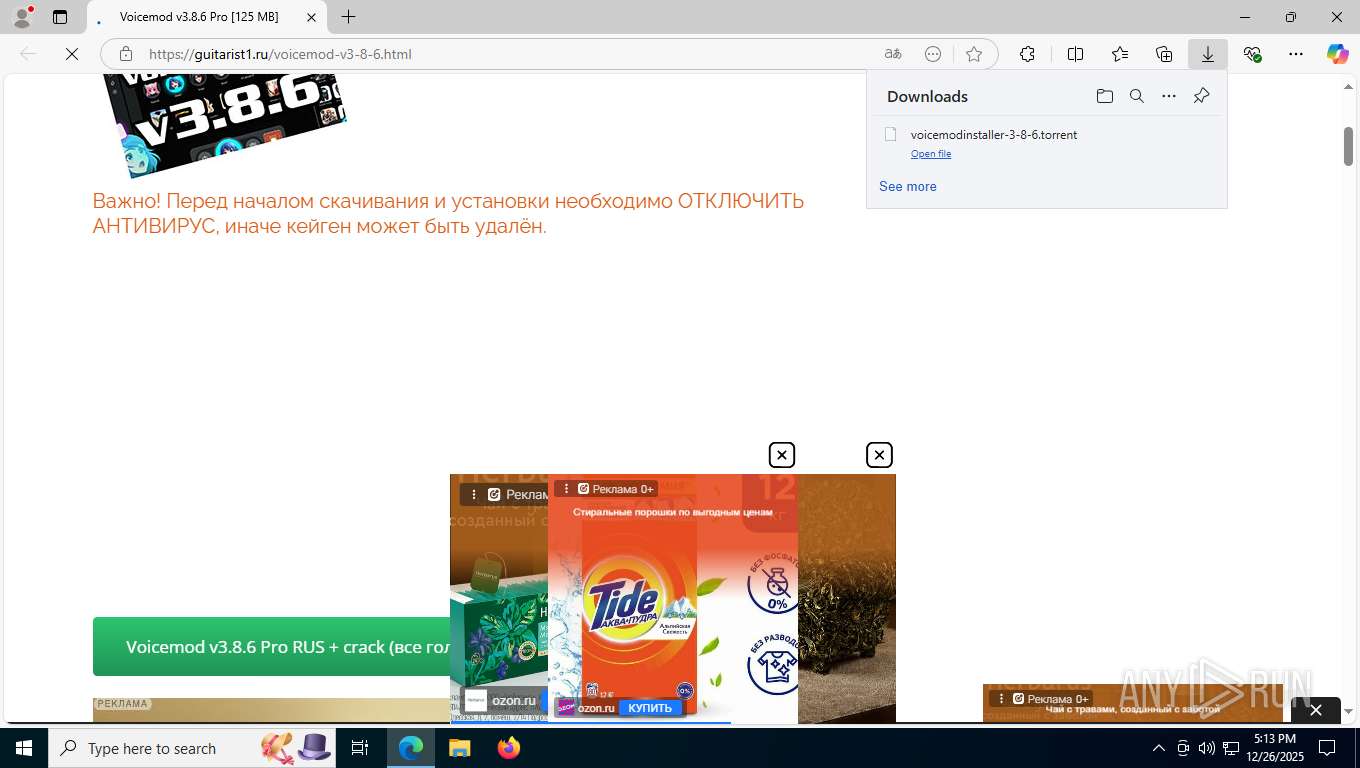
Task: Open Browser essentials heart icon
Action: (1252, 54)
